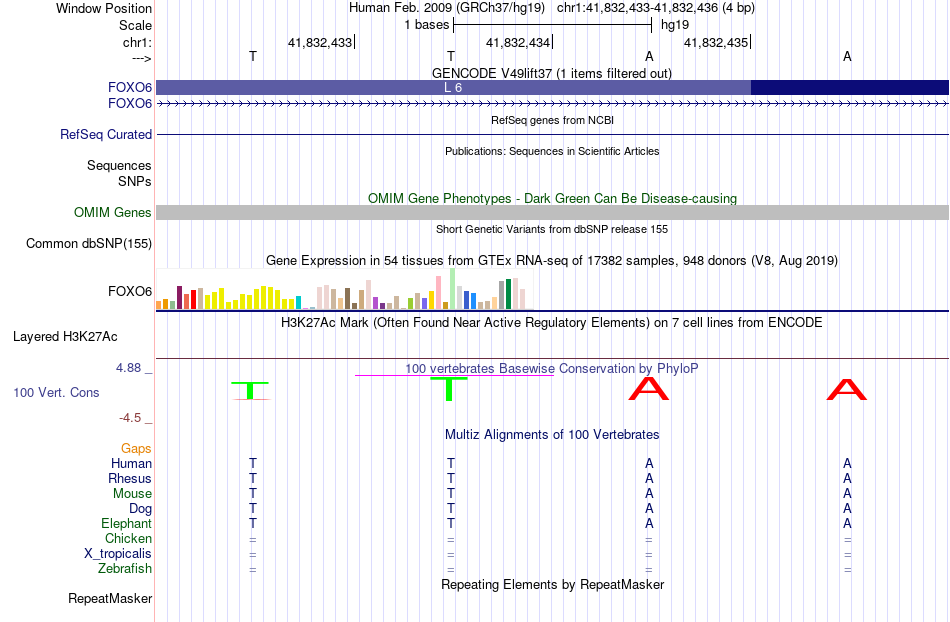Open the H3K27Ac Mark track title

click(551, 322)
